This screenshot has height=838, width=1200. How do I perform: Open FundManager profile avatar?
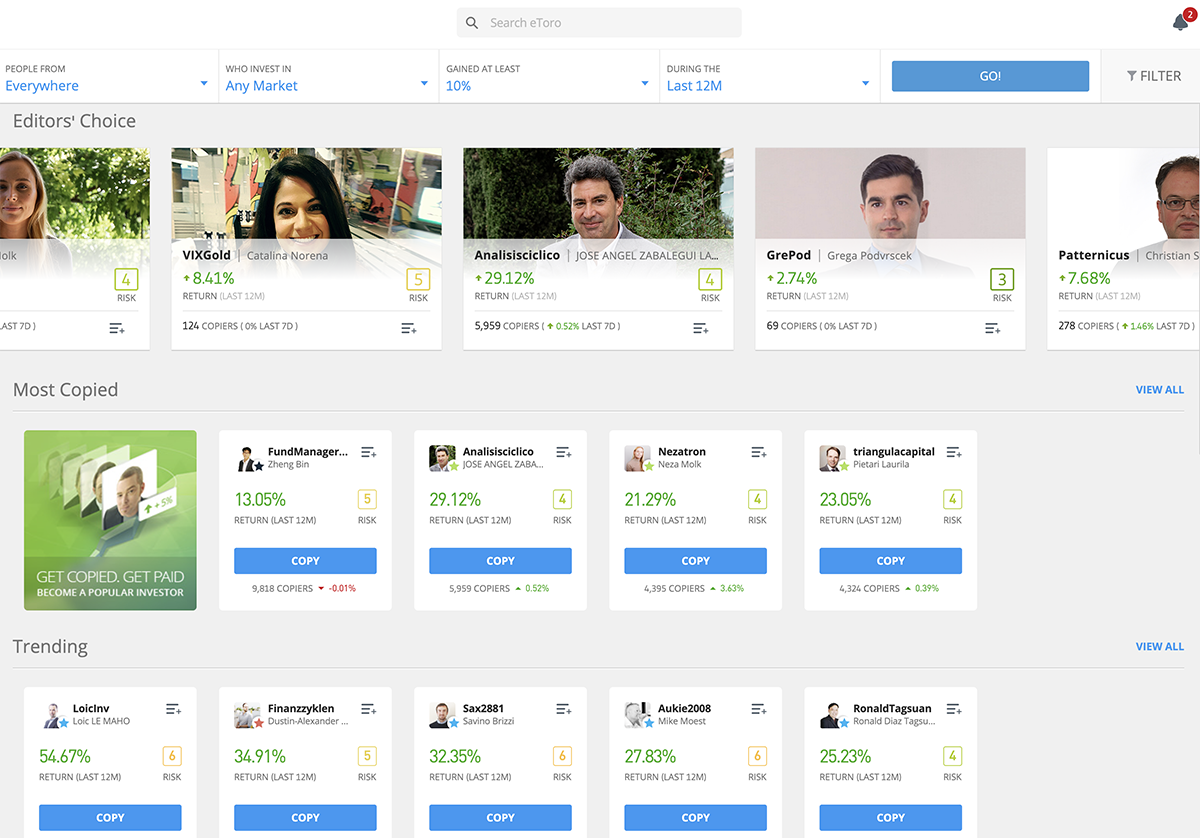click(249, 459)
